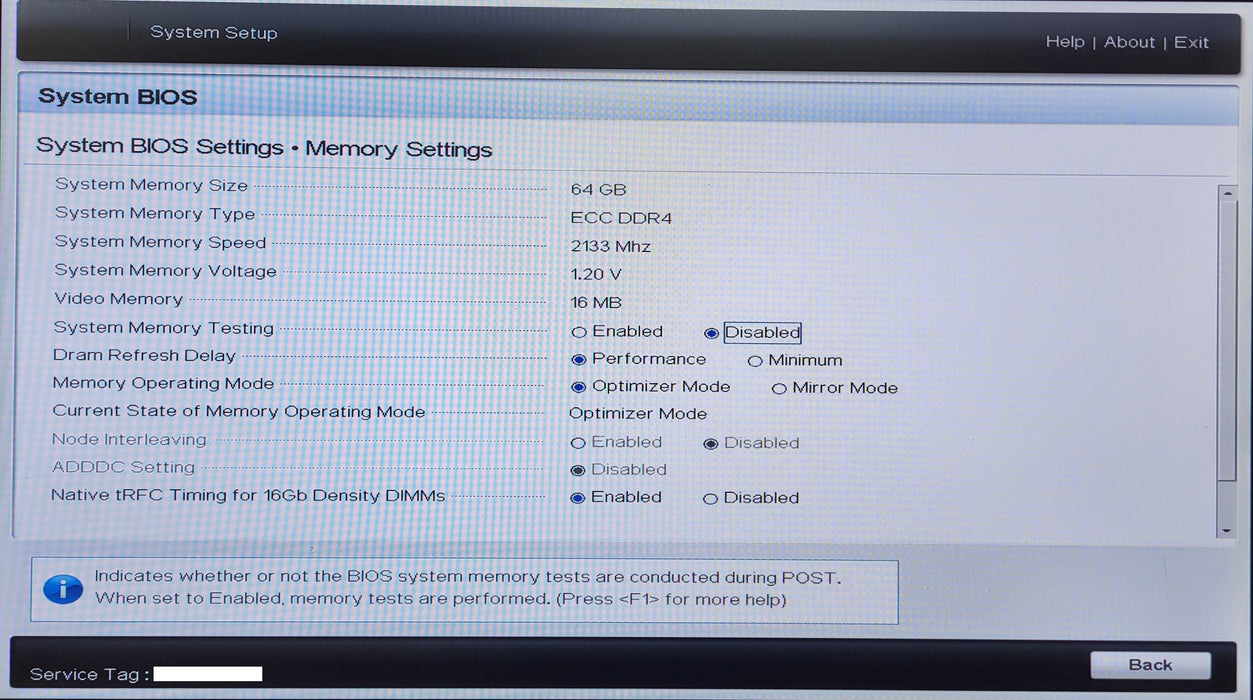
Task: Click the System Memory Speed label
Action: [160, 242]
